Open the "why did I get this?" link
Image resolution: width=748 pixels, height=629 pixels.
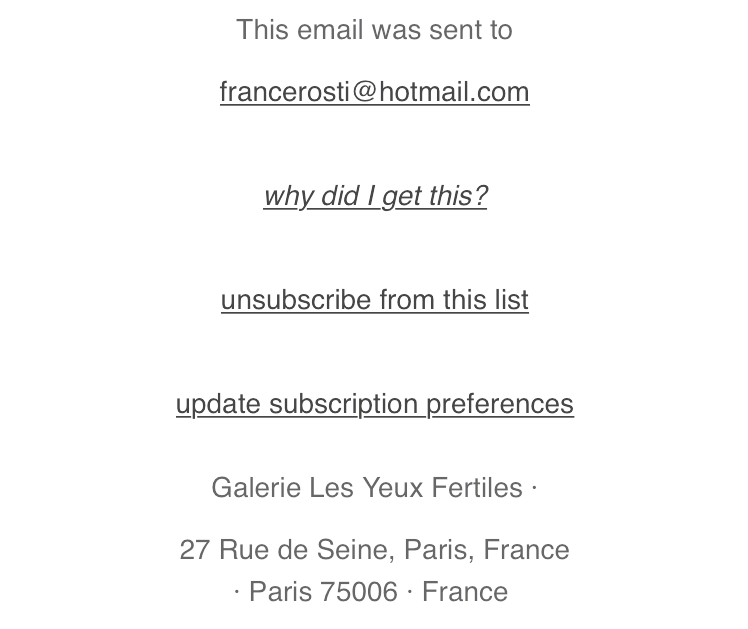point(375,196)
